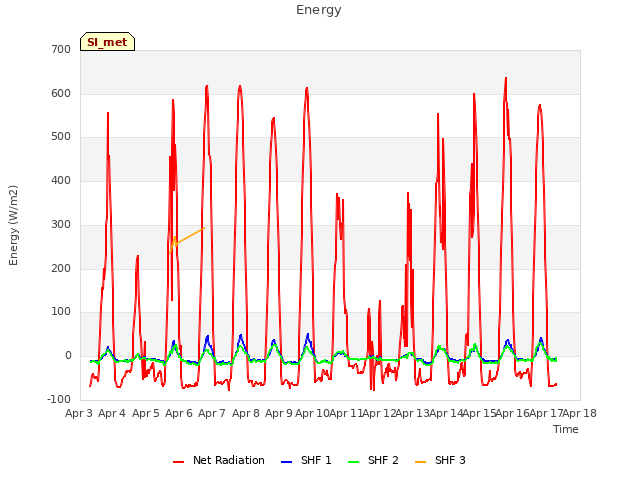Screen dimensions: 640x480
Task: Select the Apr 6 tick label
Action: pyautogui.click(x=179, y=413)
